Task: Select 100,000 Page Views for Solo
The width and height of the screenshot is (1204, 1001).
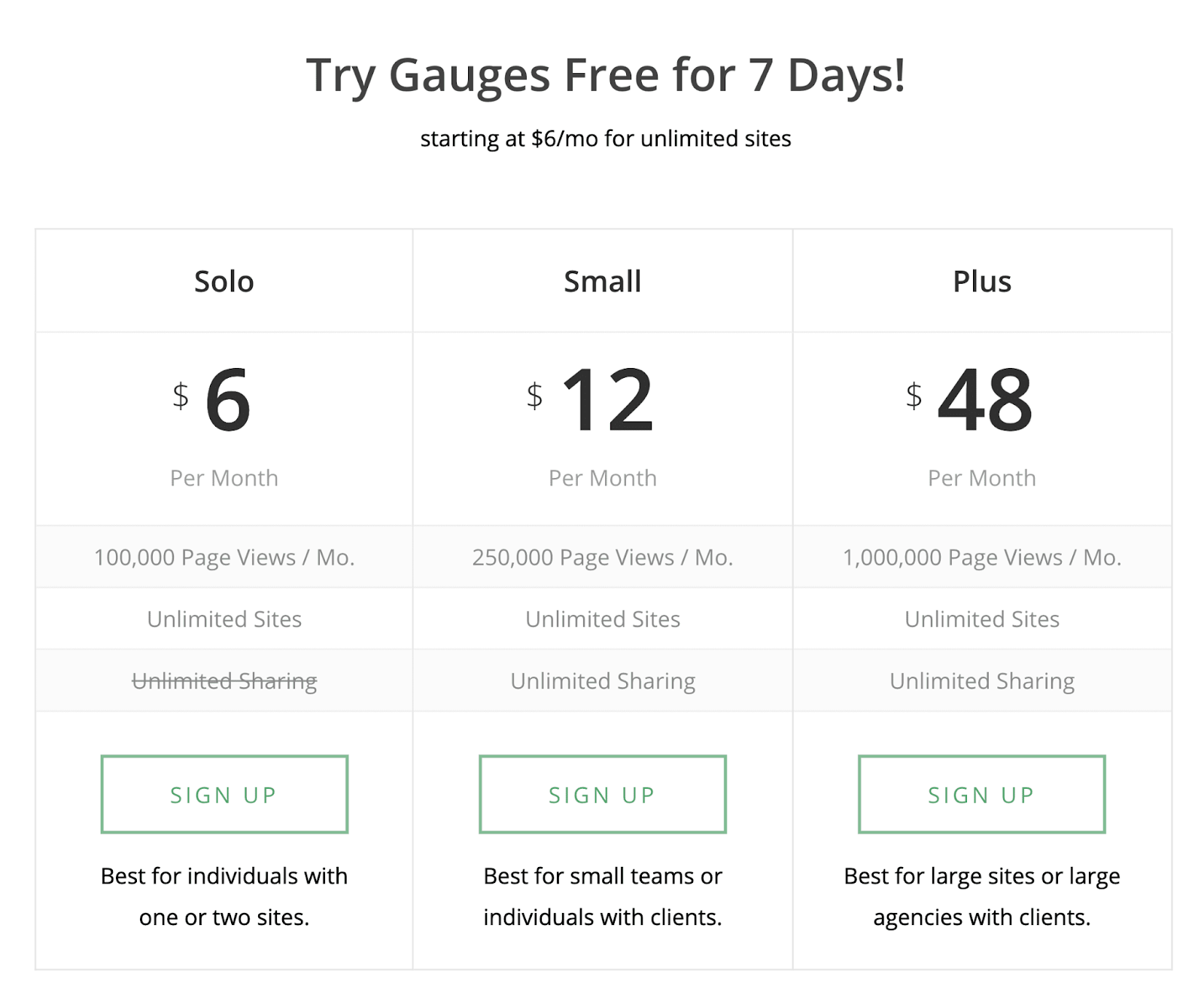Action: [x=223, y=557]
